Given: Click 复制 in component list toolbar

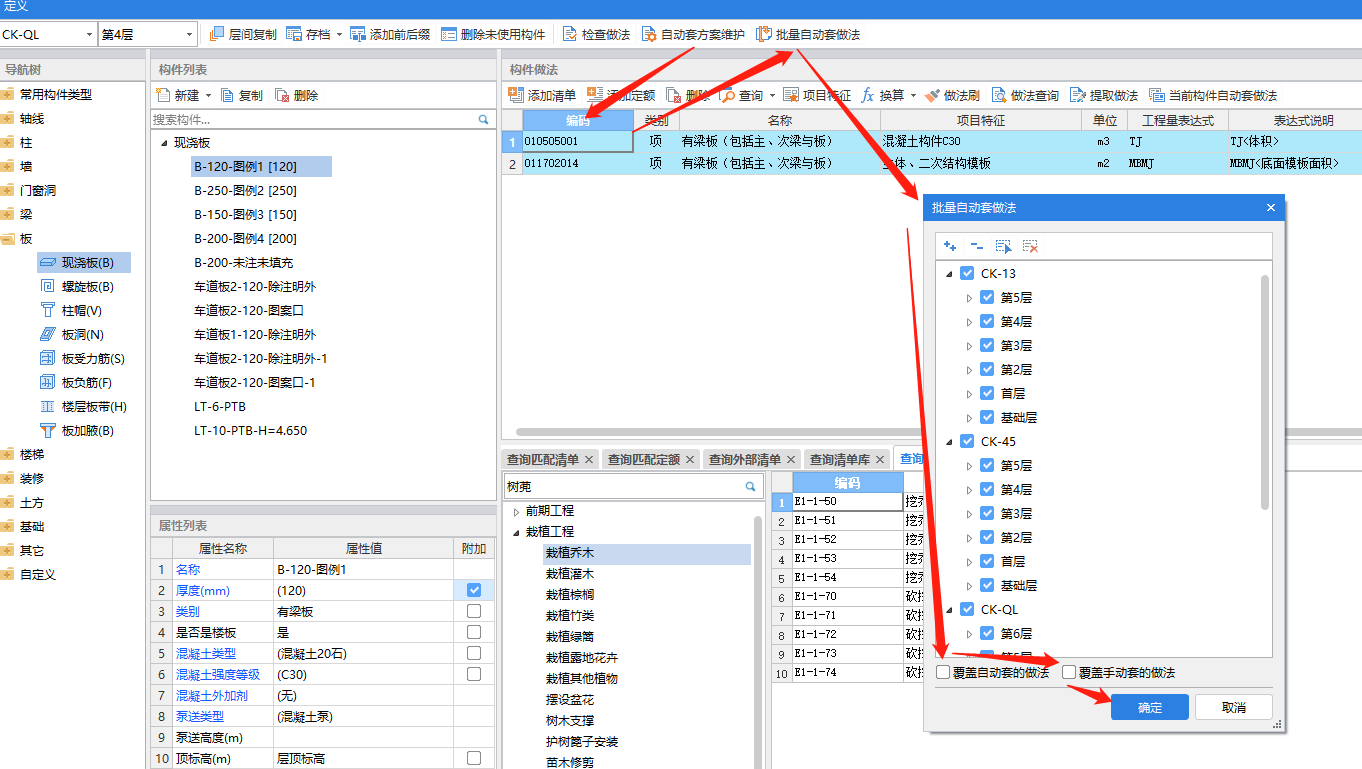Looking at the screenshot, I should pyautogui.click(x=242, y=95).
